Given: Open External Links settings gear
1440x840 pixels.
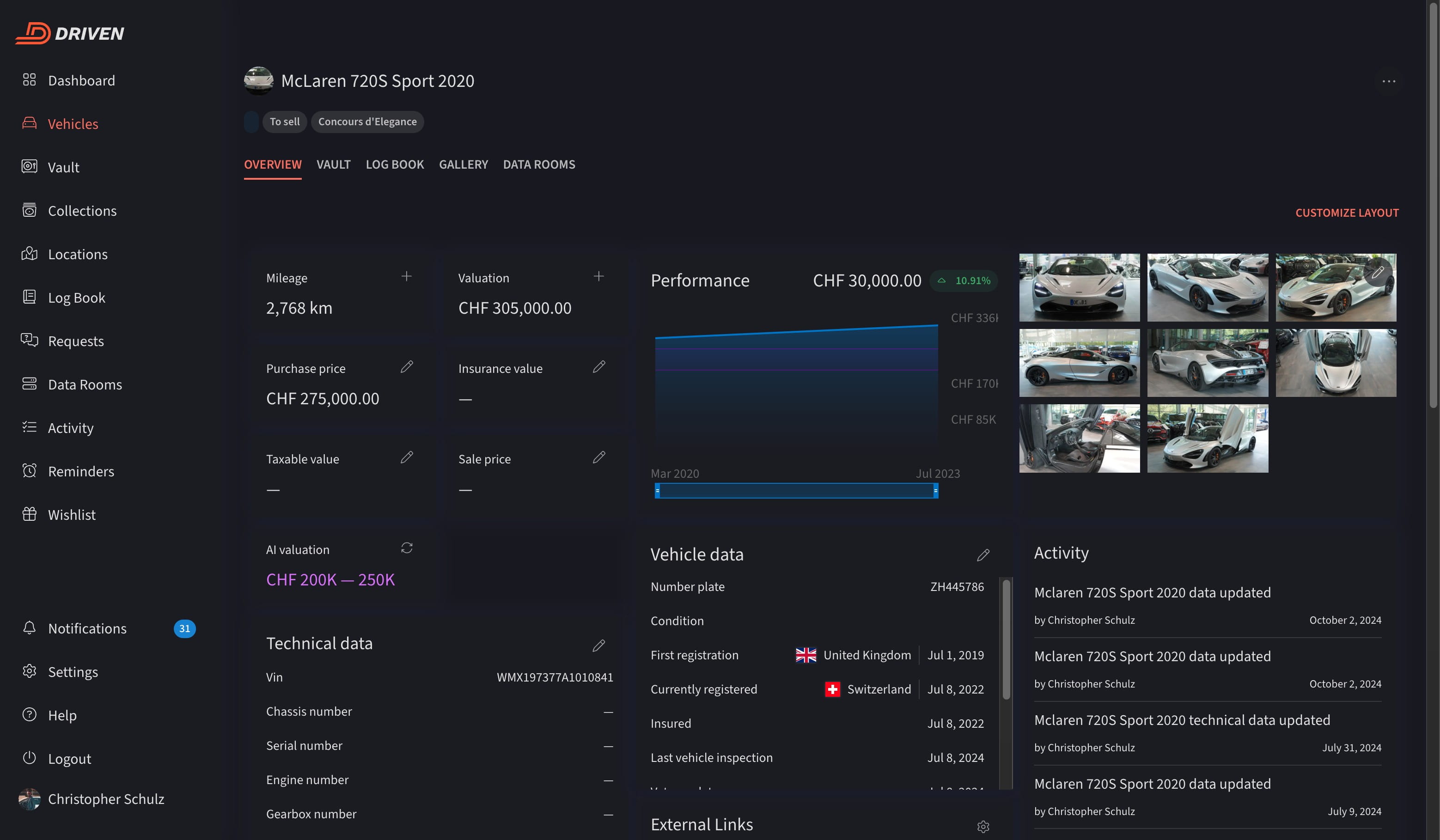Looking at the screenshot, I should (983, 826).
